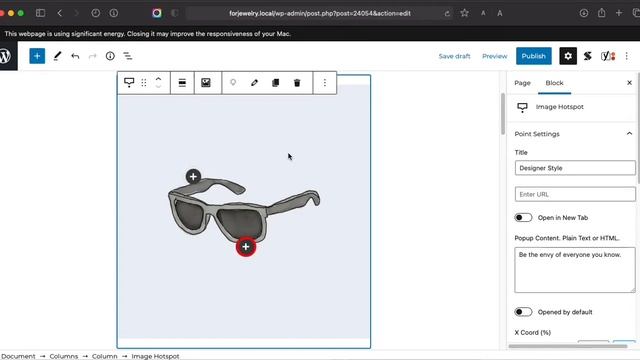
Task: Collapse the Point Settings panel
Action: click(629, 133)
